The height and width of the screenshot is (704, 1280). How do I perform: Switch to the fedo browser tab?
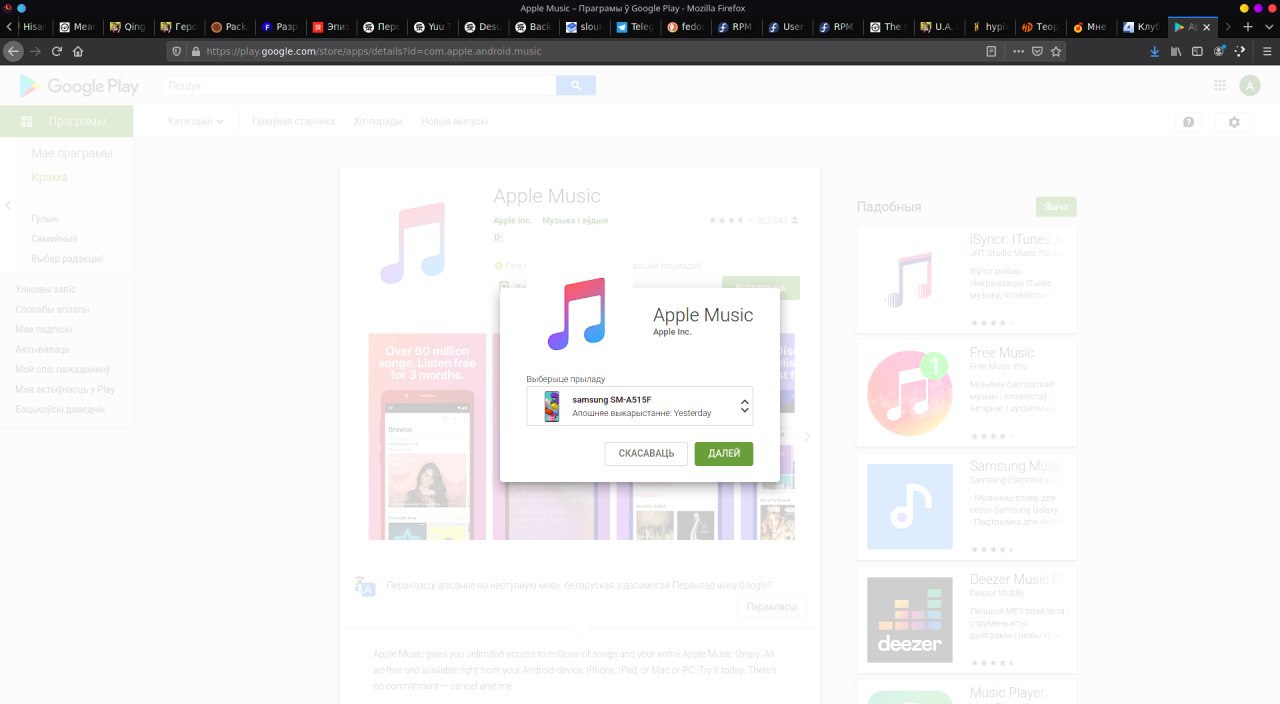685,27
